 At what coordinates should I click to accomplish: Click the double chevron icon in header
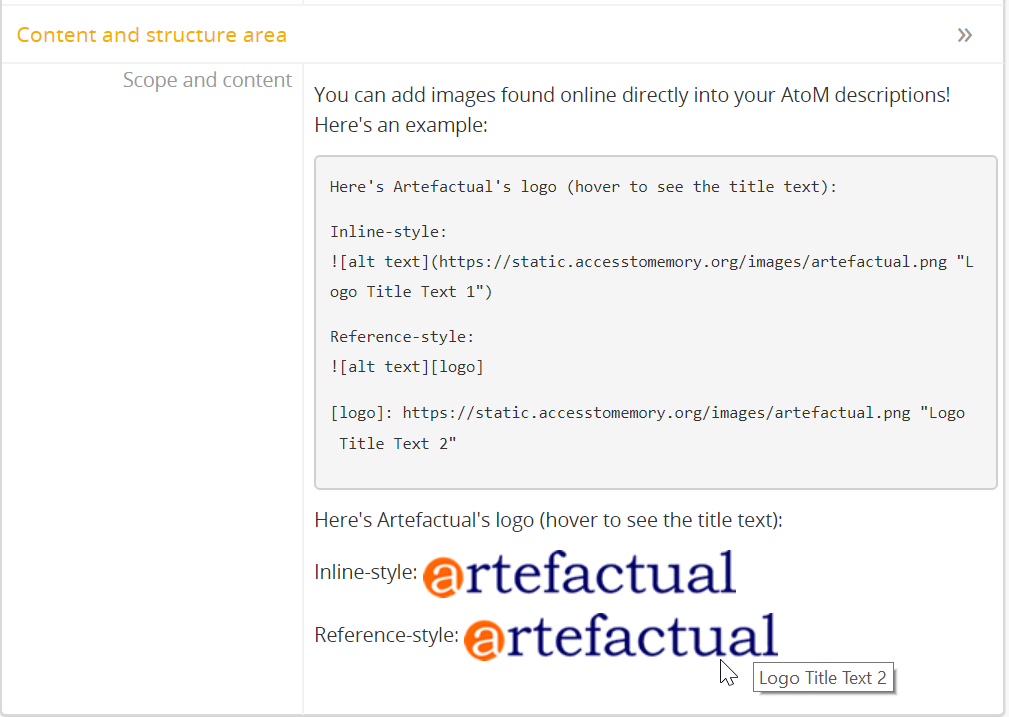click(964, 36)
